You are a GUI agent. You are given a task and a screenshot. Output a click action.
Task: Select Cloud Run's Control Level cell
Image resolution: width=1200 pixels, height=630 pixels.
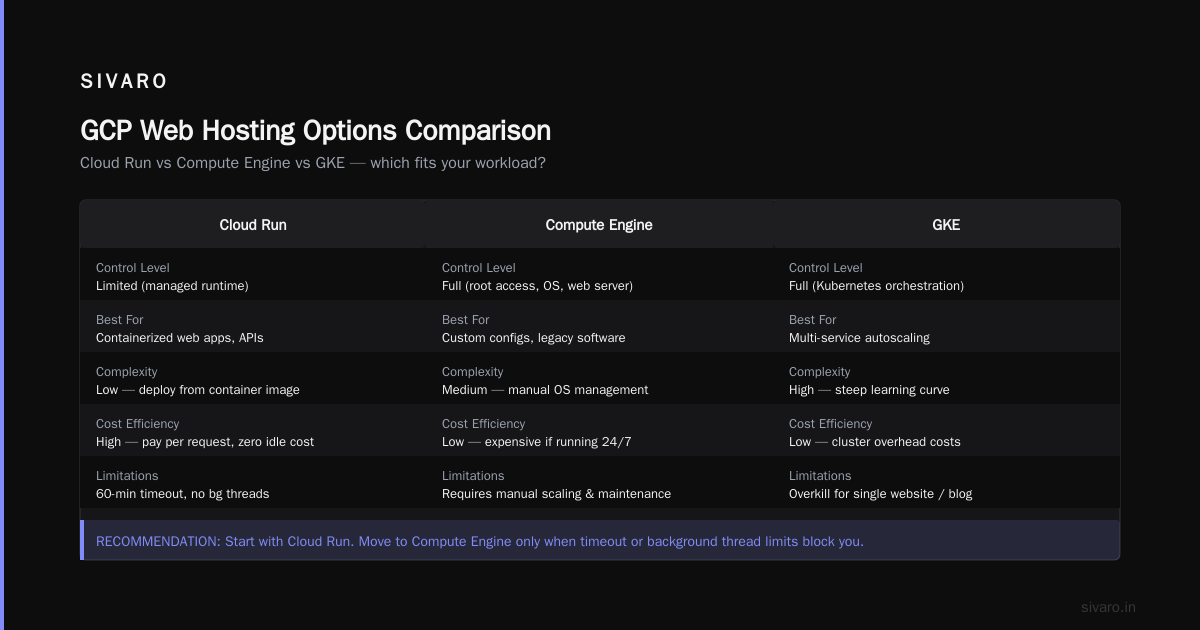pyautogui.click(x=253, y=276)
